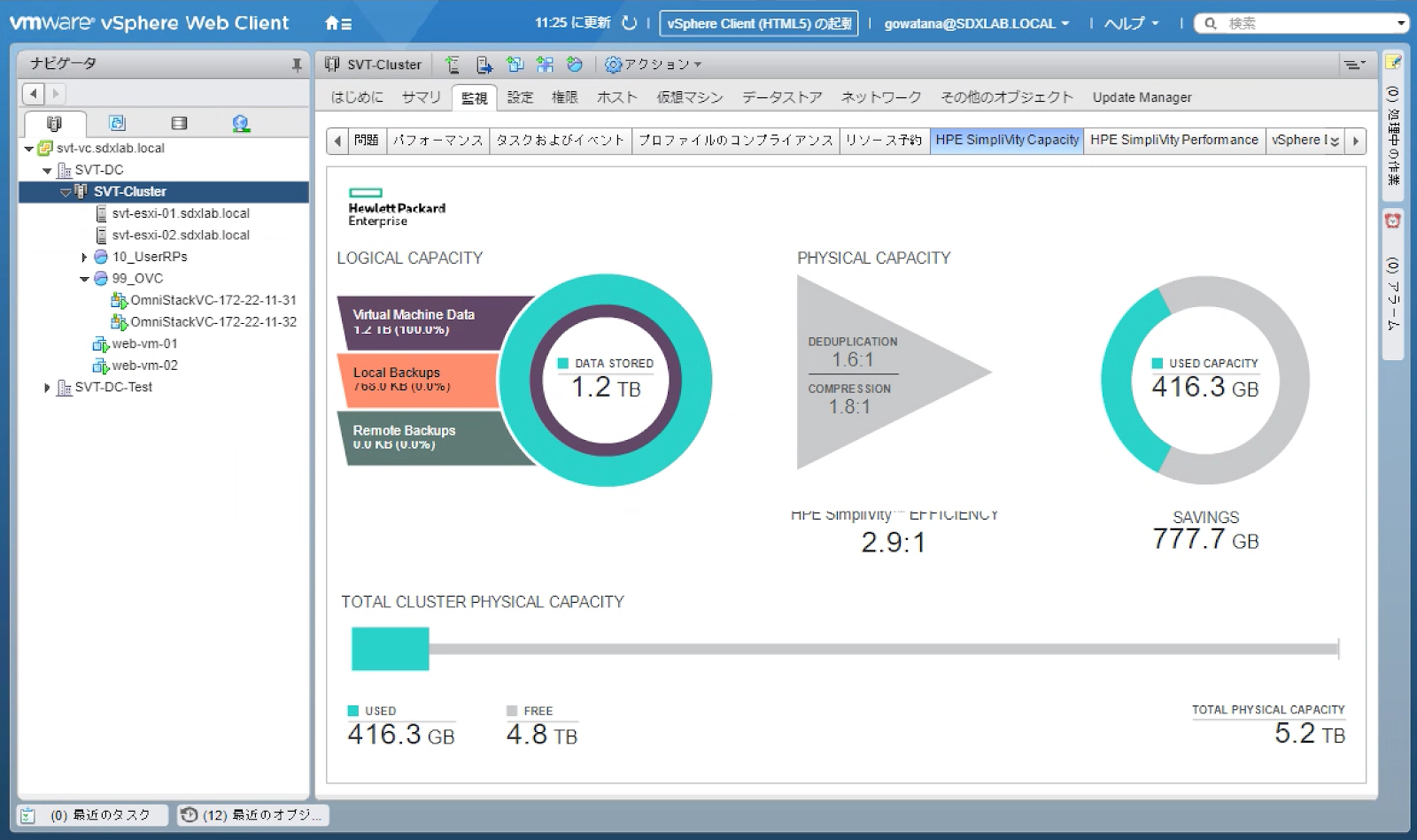This screenshot has width=1417, height=840.
Task: Click the Add Host toolbar icon
Action: (x=453, y=65)
